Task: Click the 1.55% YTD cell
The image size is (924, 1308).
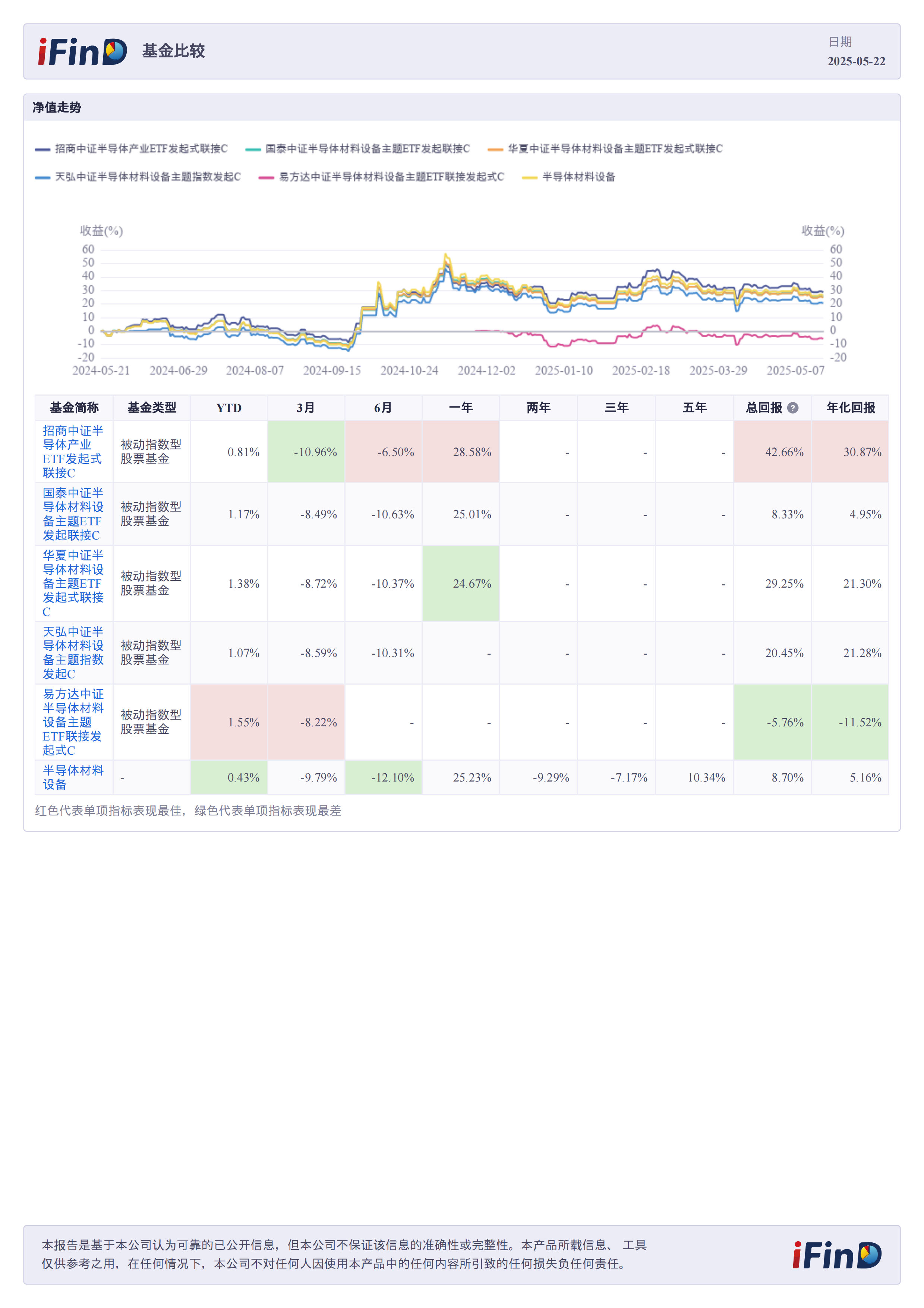Action: click(229, 722)
